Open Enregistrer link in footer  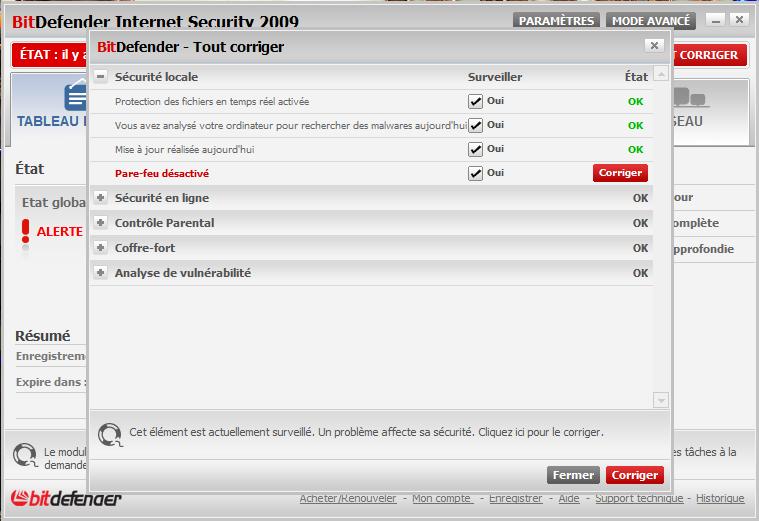516,498
